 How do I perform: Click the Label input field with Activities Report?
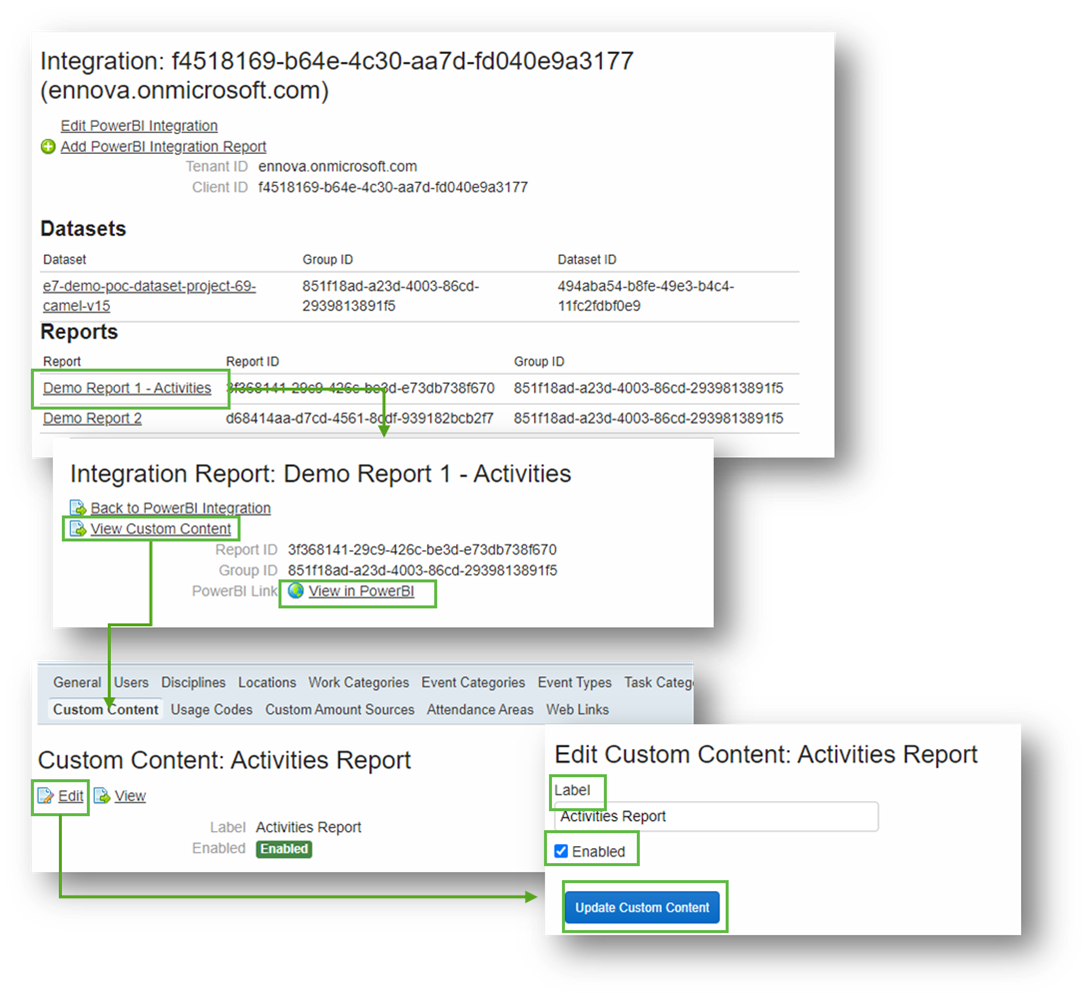click(x=716, y=816)
